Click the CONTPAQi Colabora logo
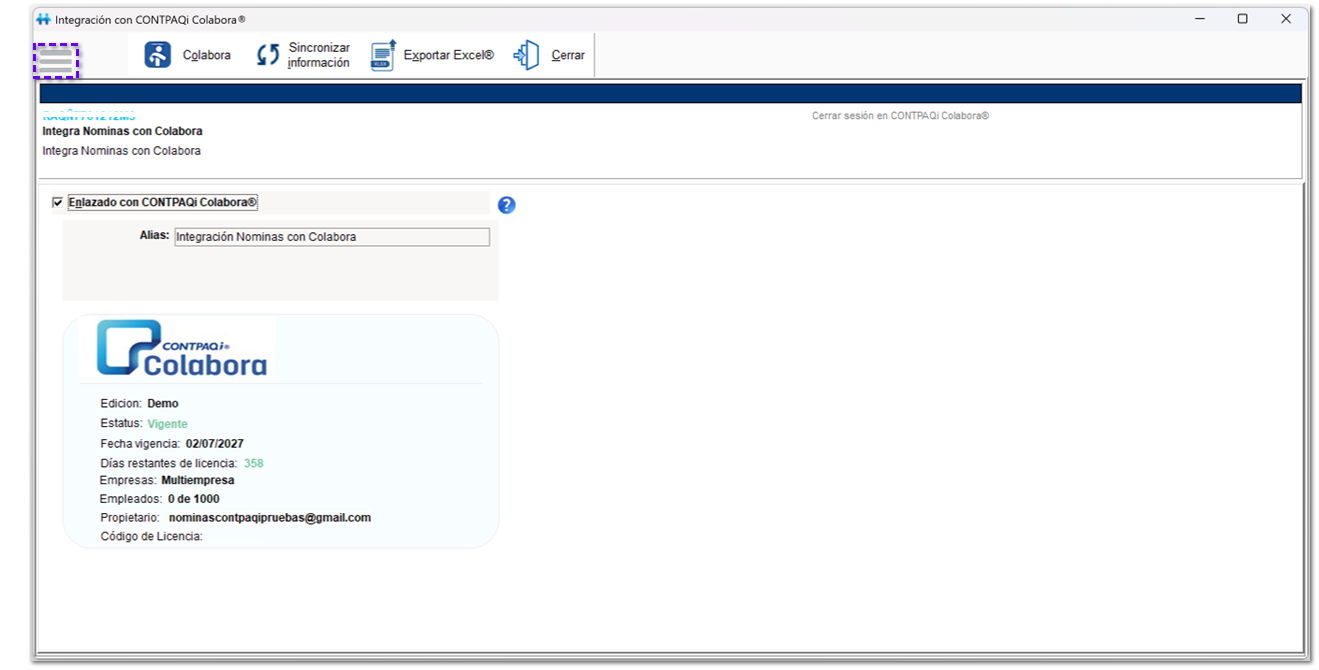 pyautogui.click(x=181, y=348)
